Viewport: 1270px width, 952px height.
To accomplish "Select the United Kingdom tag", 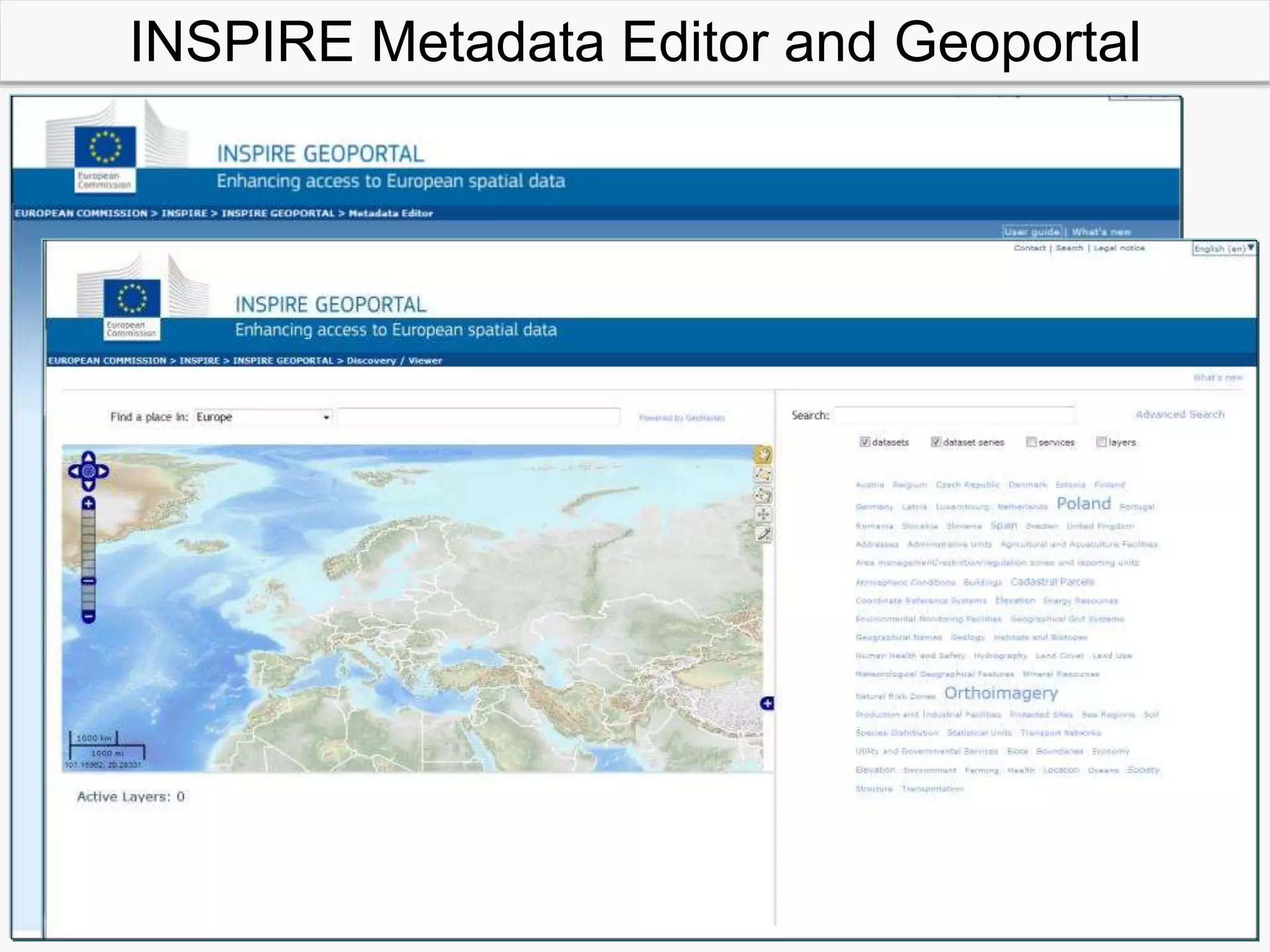I will pos(1100,526).
